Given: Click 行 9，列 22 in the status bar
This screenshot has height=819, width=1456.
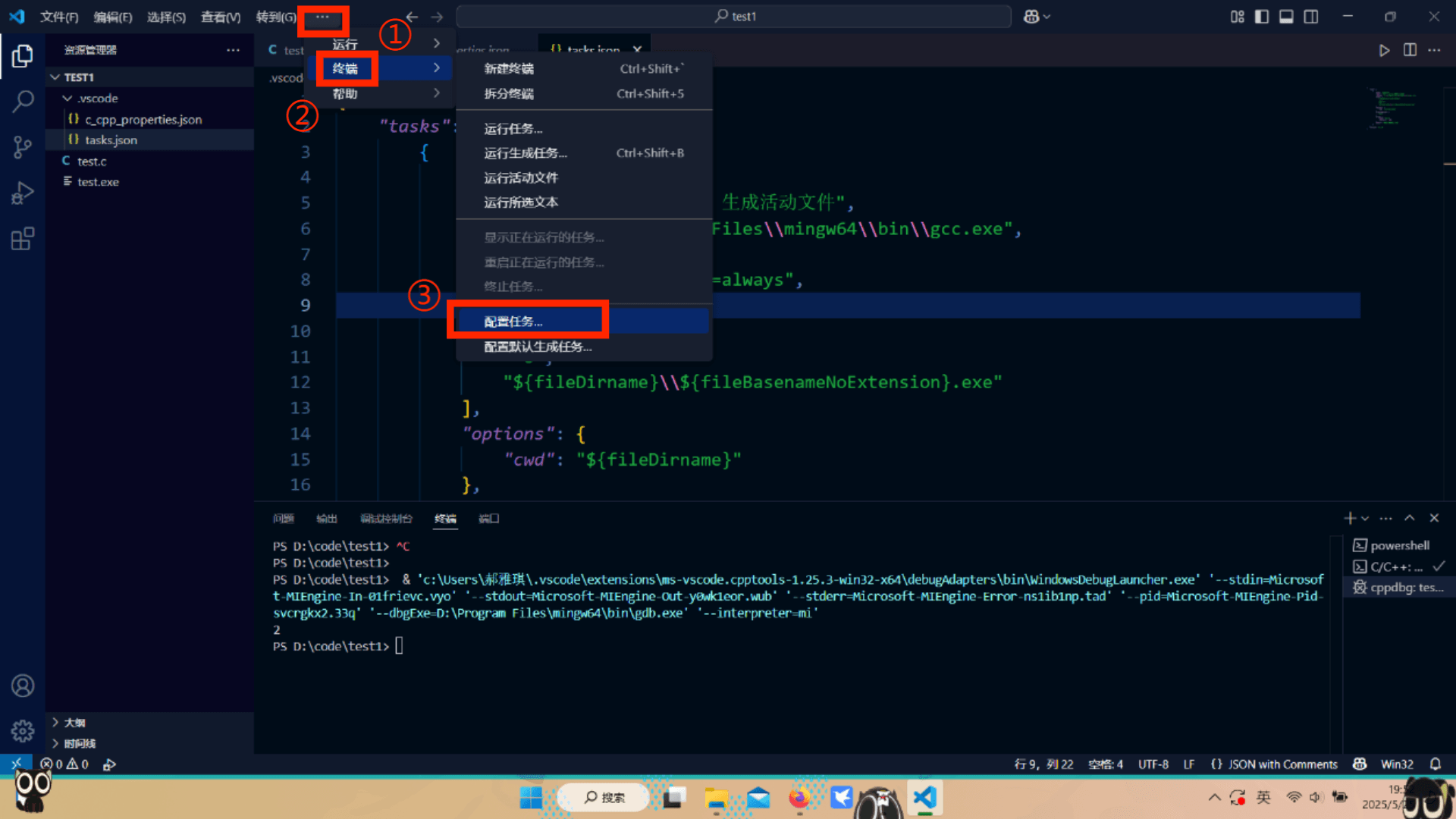Looking at the screenshot, I should click(1044, 764).
